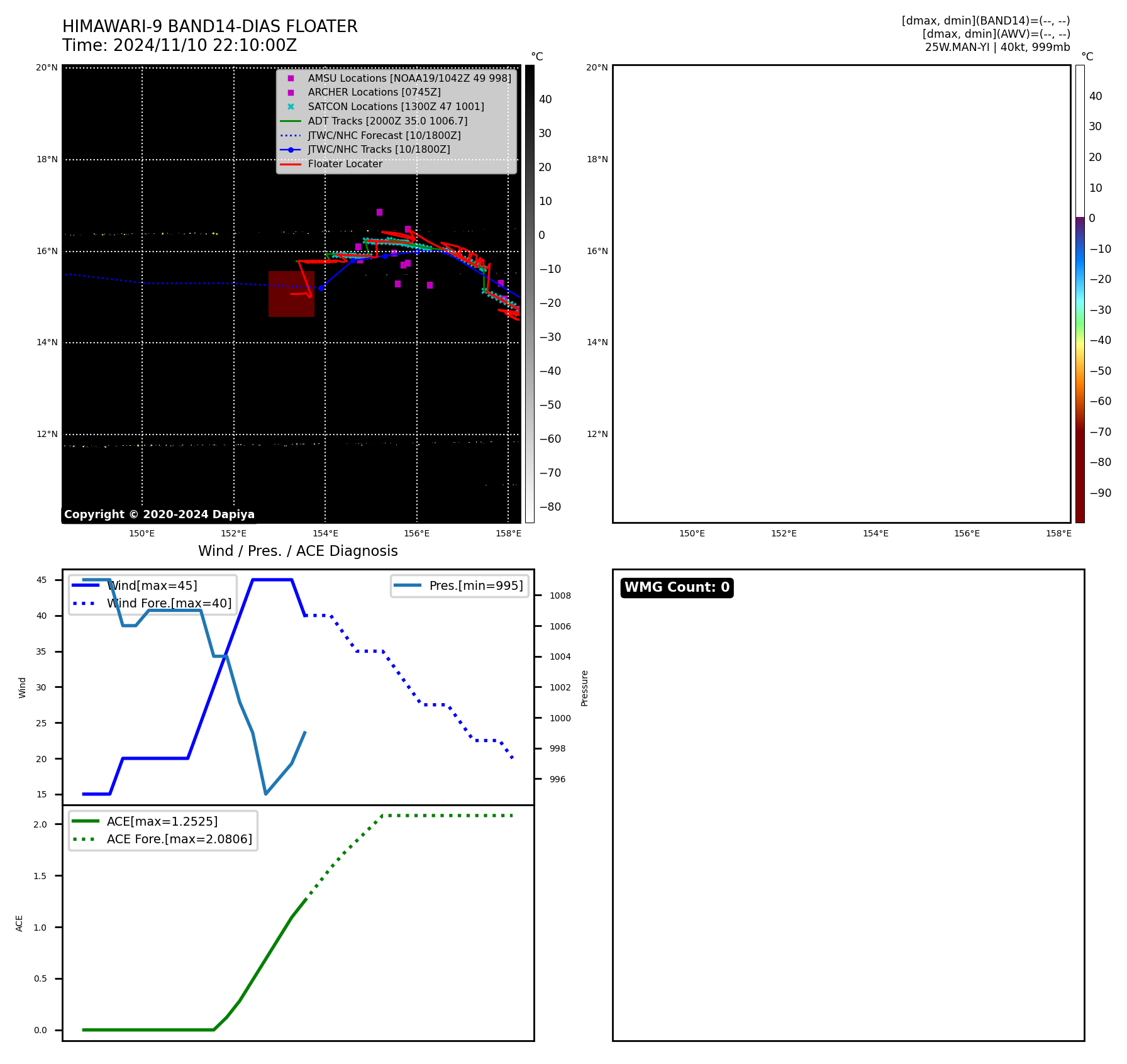
Task: Click the grayscale temperature colorbar
Action: pos(530,294)
